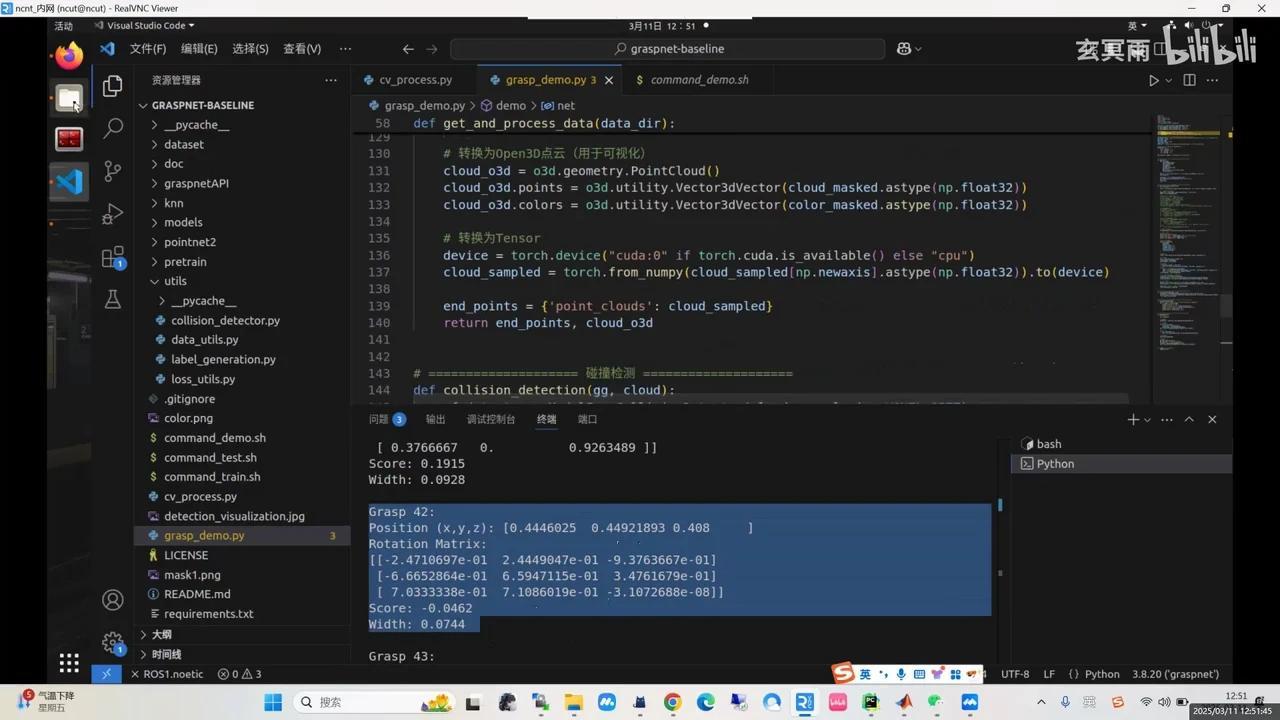1280x720 pixels.
Task: Collapse the utils folder in Explorer
Action: click(x=175, y=281)
